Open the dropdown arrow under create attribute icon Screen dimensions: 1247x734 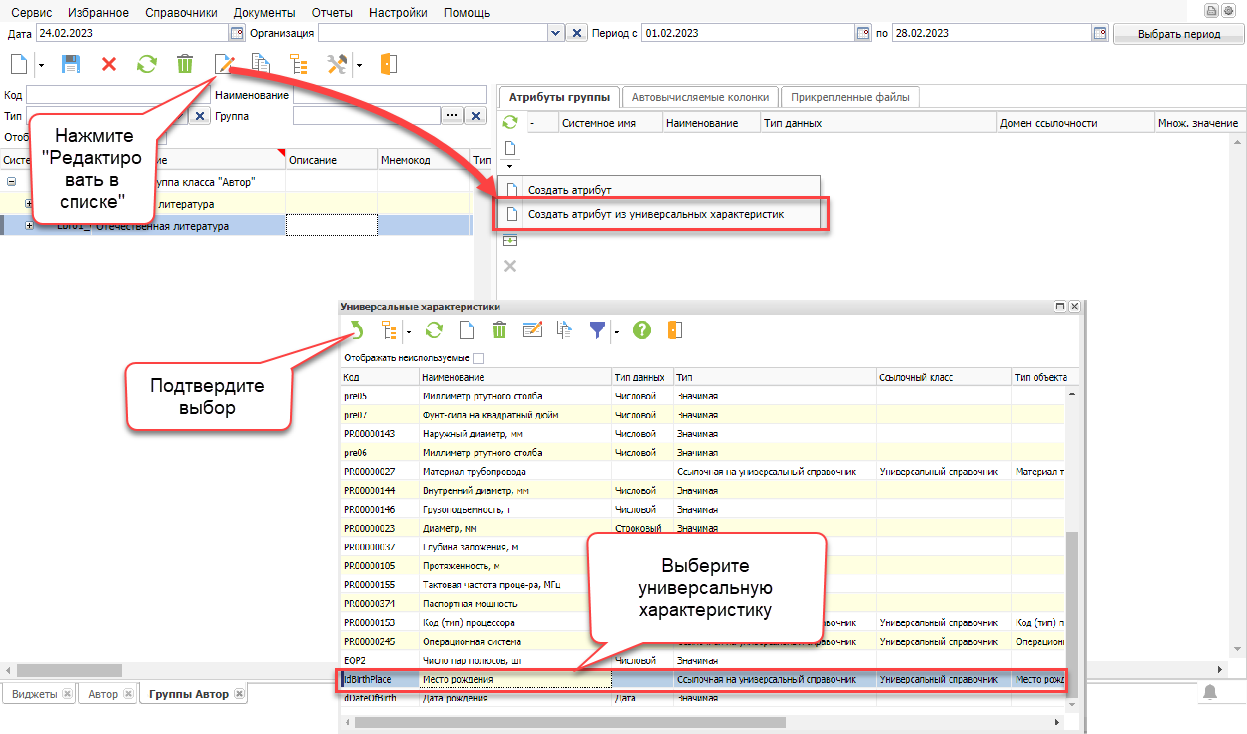click(509, 165)
